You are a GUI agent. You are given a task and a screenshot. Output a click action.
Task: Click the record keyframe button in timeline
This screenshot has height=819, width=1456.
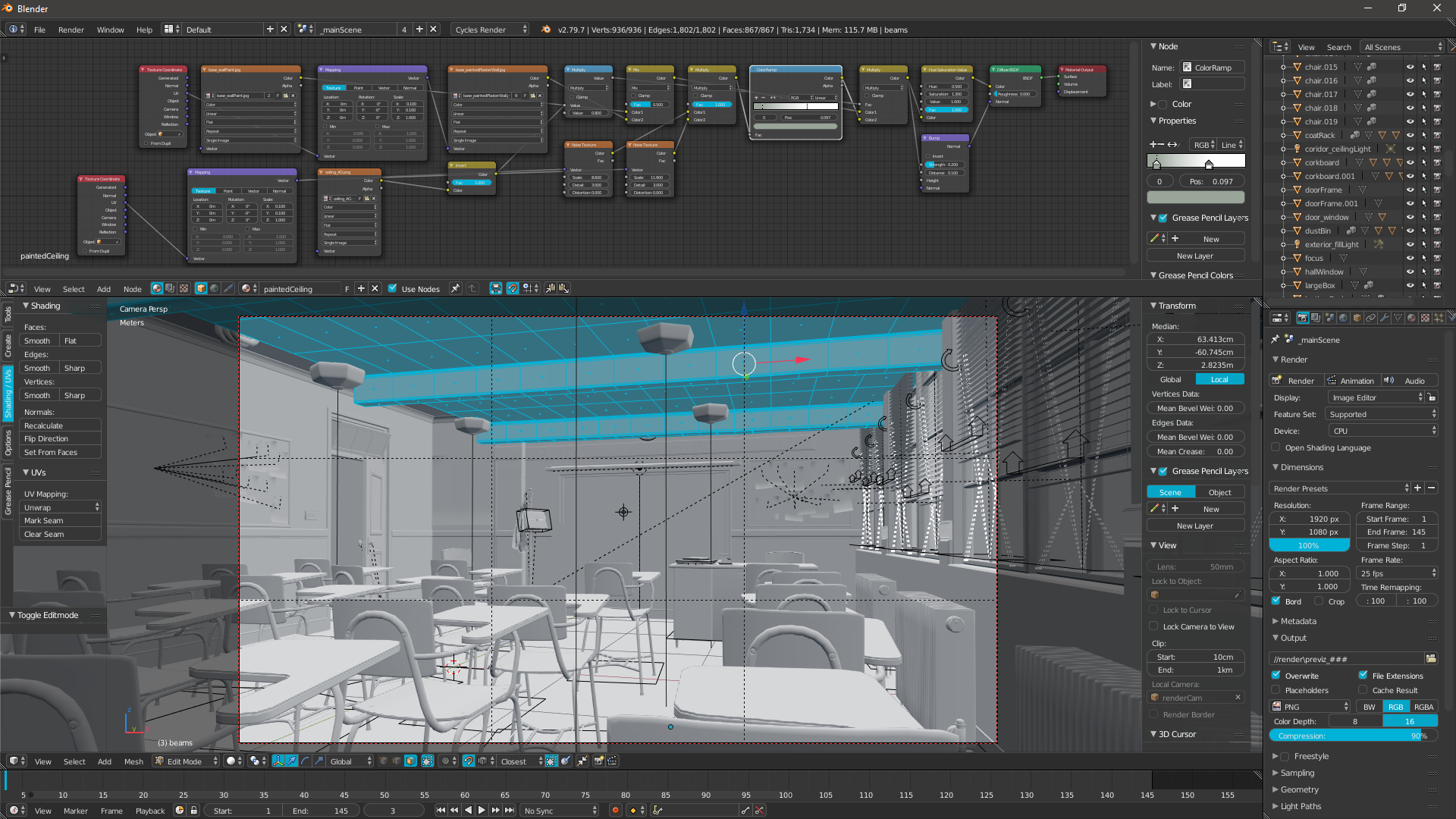(615, 811)
